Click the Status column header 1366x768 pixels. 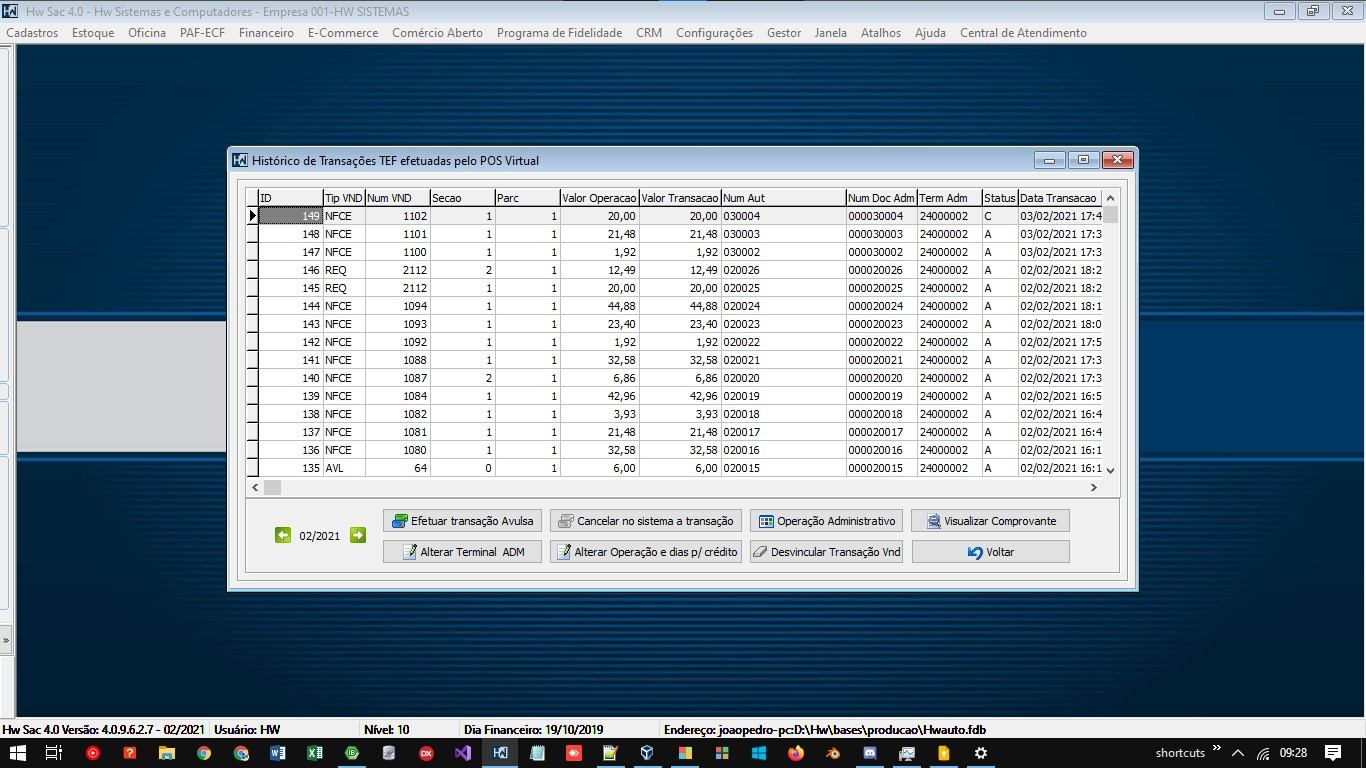click(999, 198)
